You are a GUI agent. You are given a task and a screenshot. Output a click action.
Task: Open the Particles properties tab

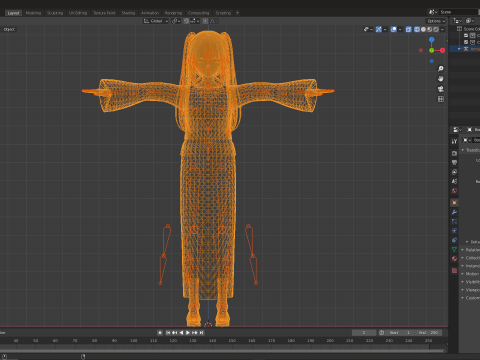tap(454, 221)
